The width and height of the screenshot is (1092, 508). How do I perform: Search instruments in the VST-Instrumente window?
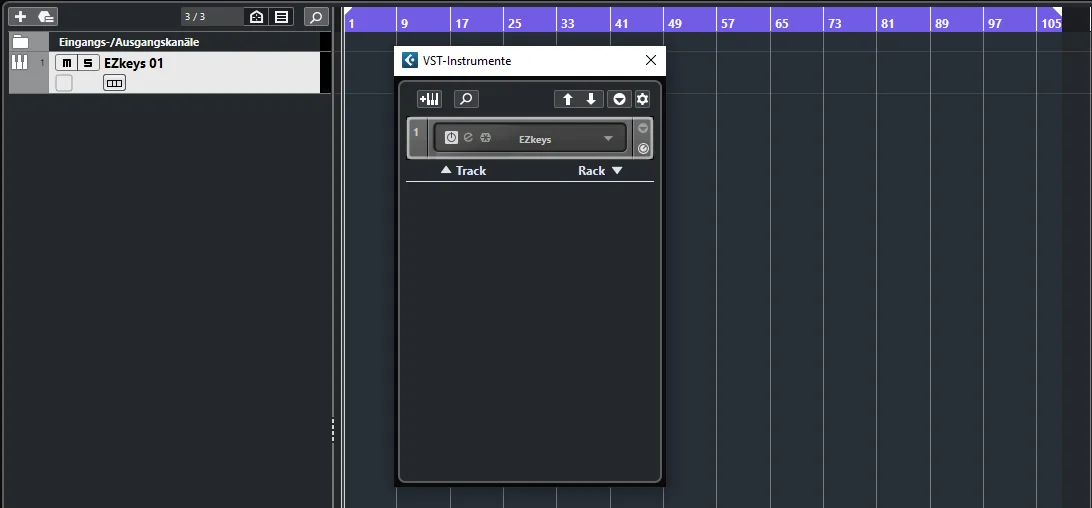pos(467,99)
